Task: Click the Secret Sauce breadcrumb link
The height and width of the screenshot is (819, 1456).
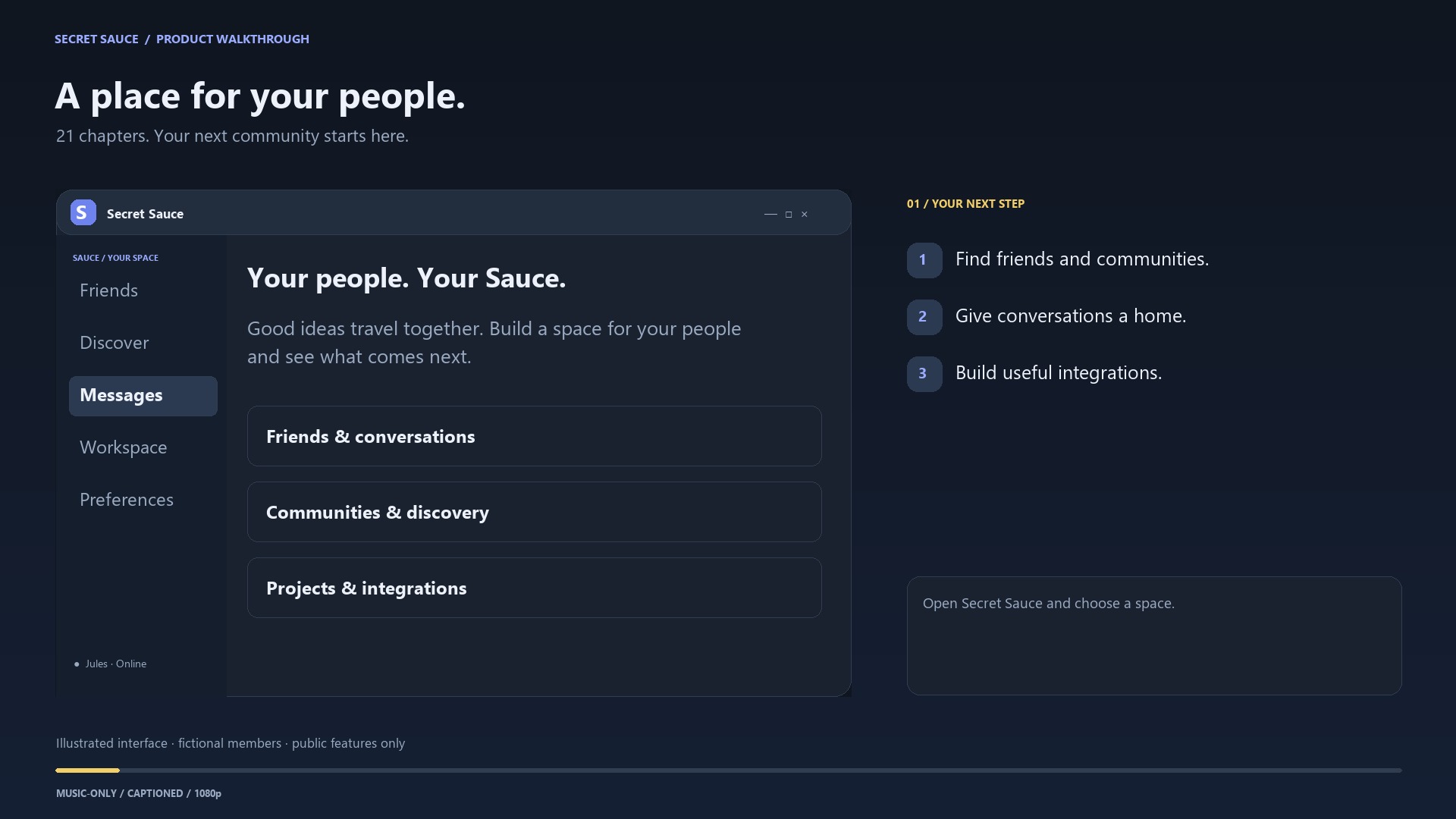Action: pyautogui.click(x=96, y=39)
